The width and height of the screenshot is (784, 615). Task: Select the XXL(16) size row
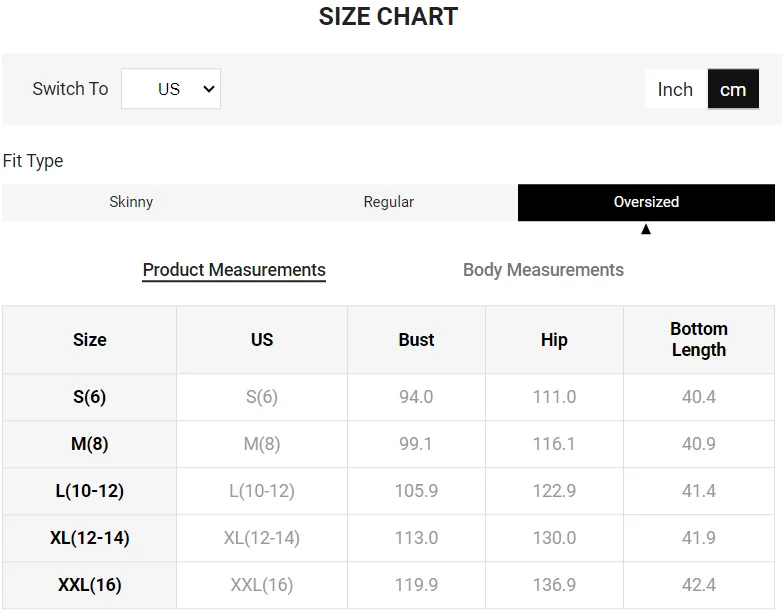89,585
